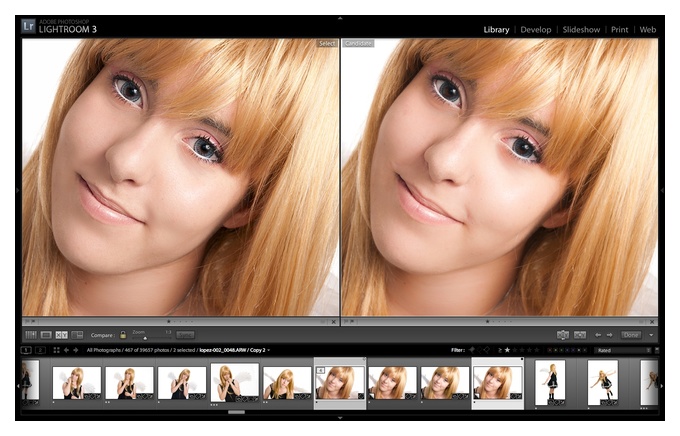Filter by red color label
680x436 pixels.
[x=550, y=350]
